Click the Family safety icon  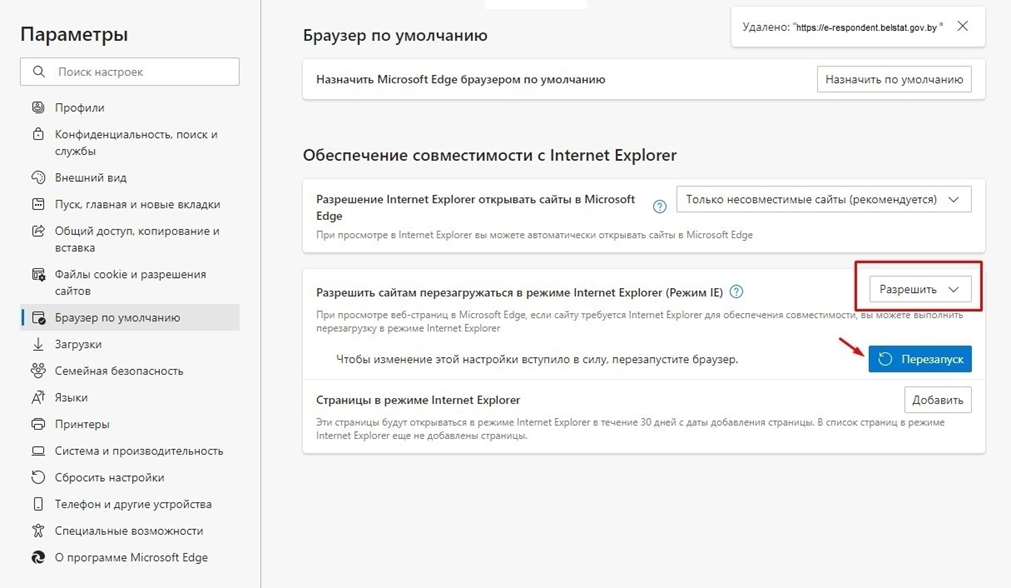click(x=38, y=371)
